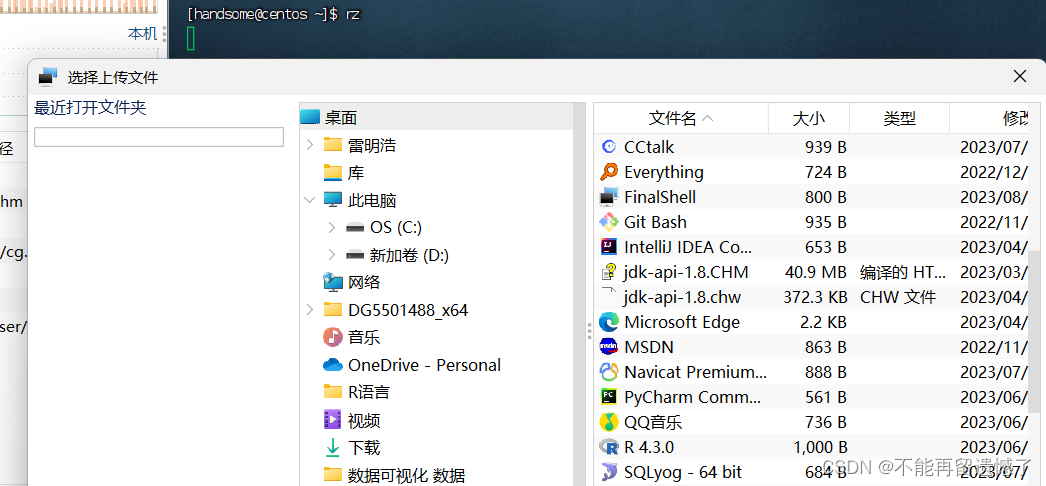Viewport: 1046px width, 486px height.
Task: Sort by 文件名 column header
Action: click(681, 119)
